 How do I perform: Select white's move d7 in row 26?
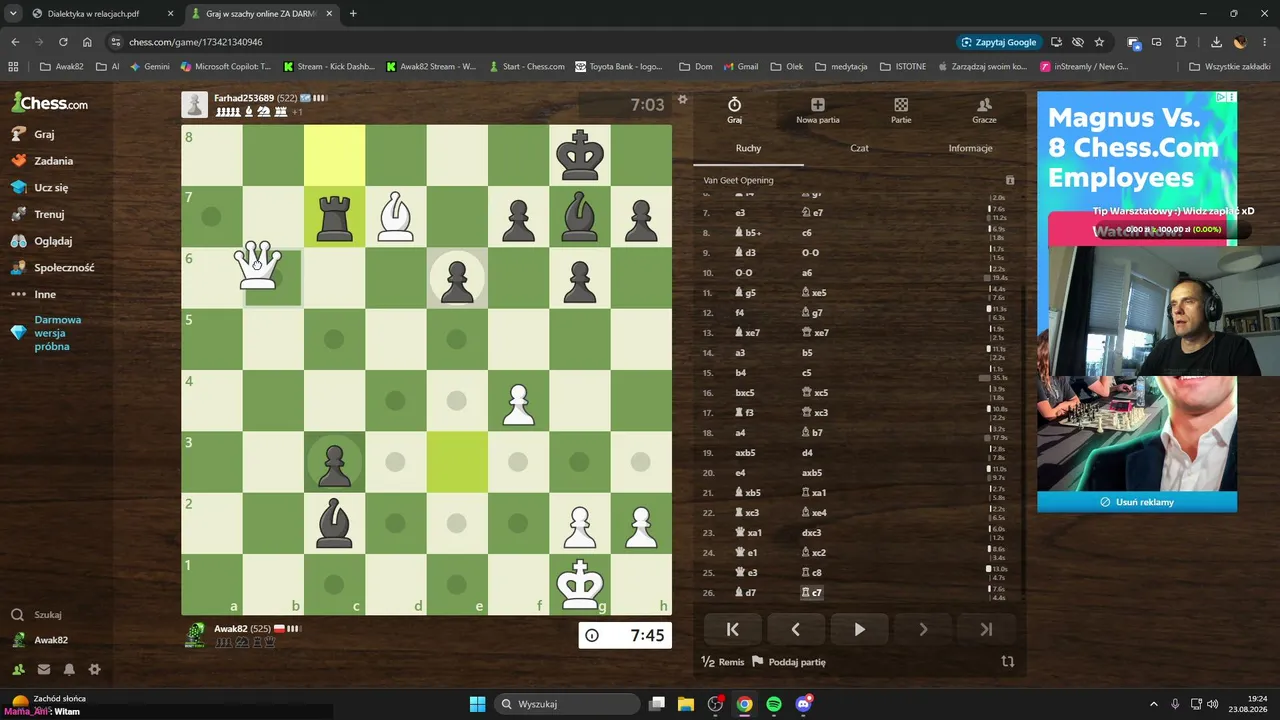748,593
